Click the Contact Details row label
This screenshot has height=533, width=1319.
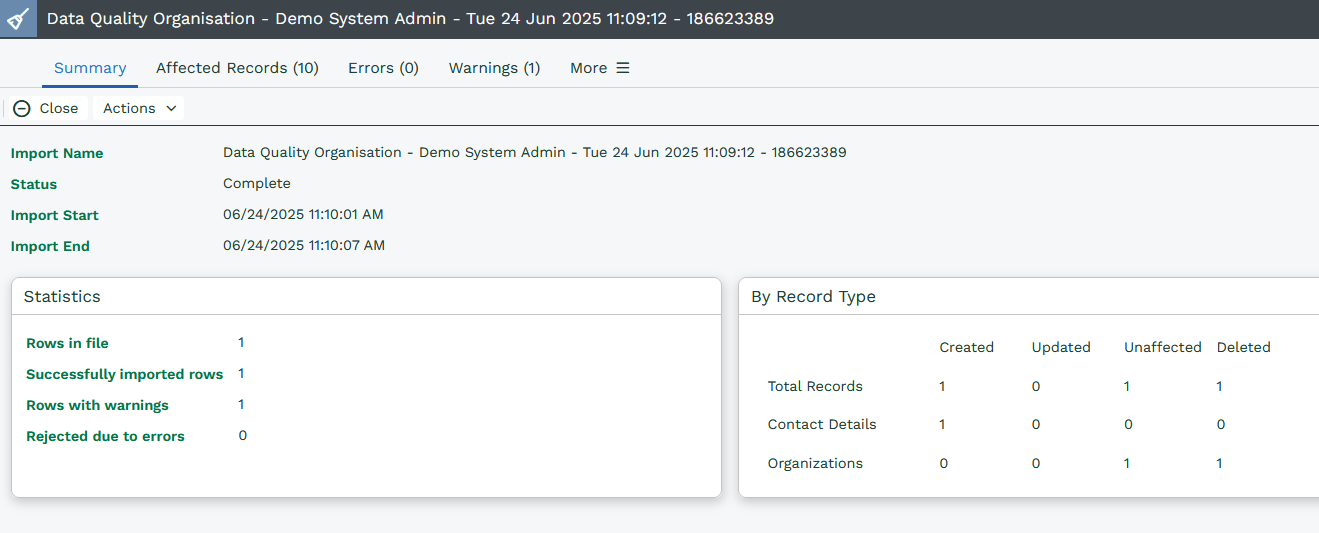coord(821,425)
